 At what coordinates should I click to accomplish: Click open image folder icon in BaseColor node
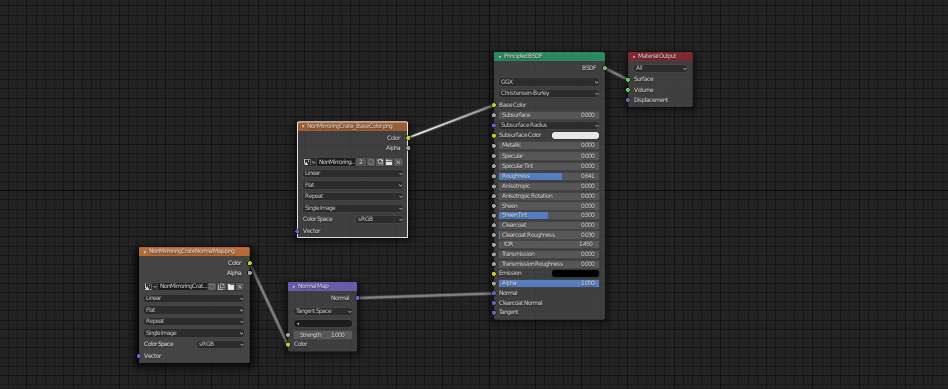(389, 162)
